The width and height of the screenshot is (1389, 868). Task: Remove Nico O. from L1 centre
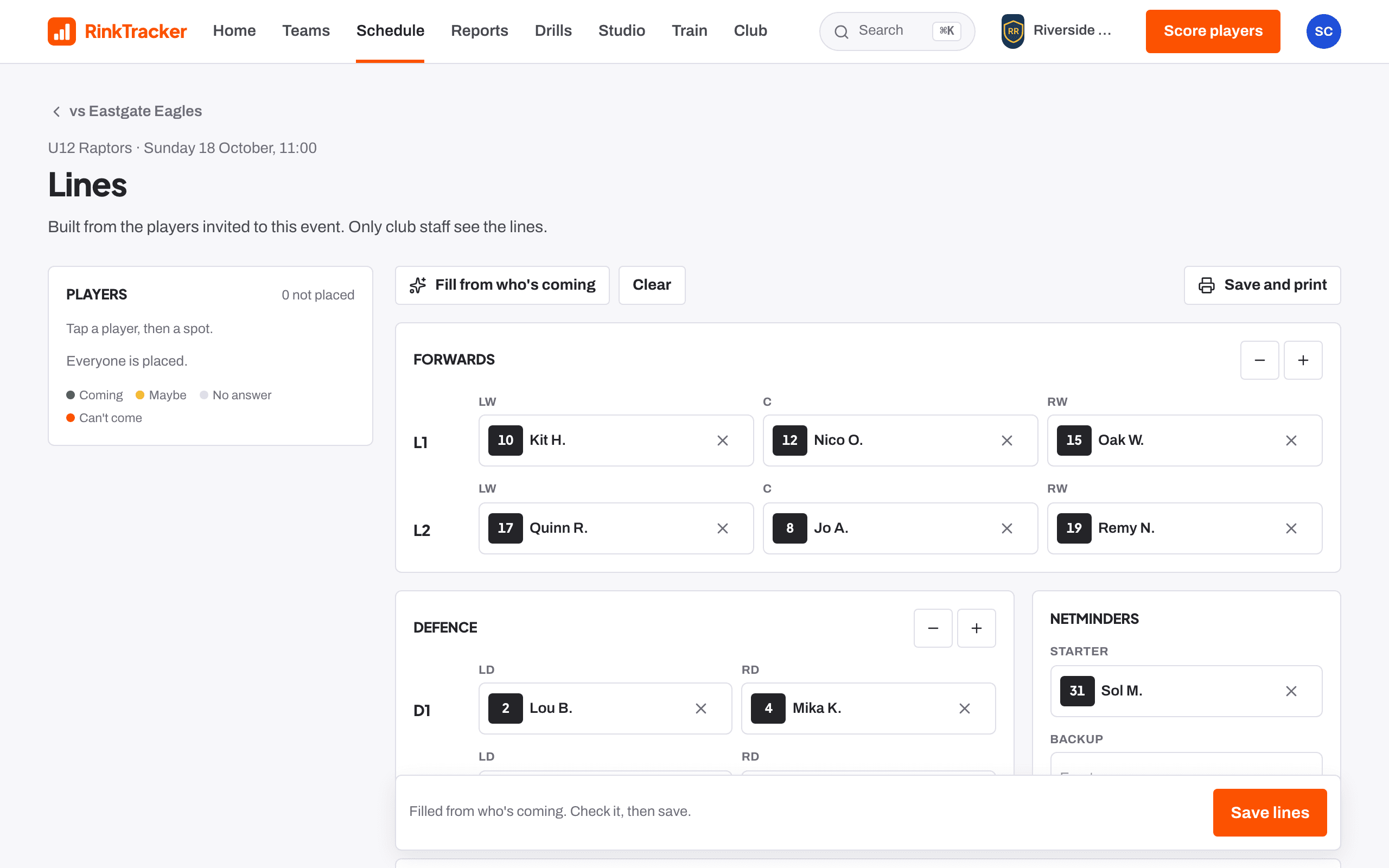1006,441
